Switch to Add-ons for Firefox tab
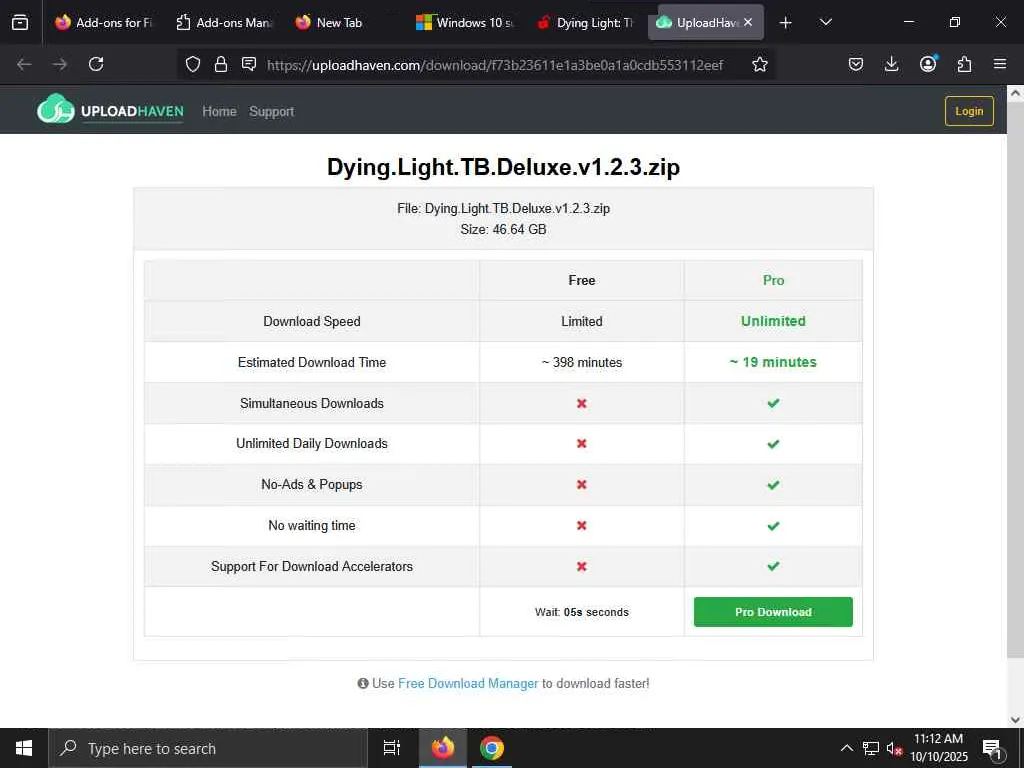This screenshot has height=768, width=1024. click(103, 22)
